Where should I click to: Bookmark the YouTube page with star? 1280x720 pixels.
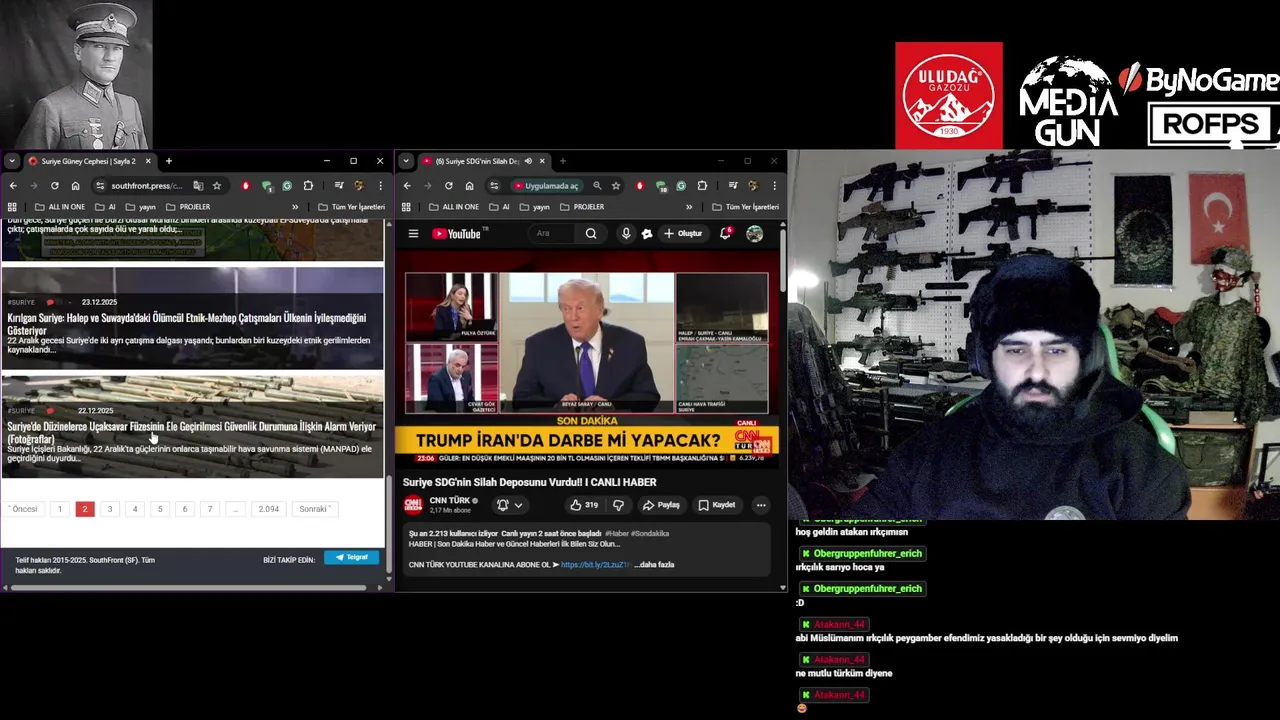[x=615, y=186]
